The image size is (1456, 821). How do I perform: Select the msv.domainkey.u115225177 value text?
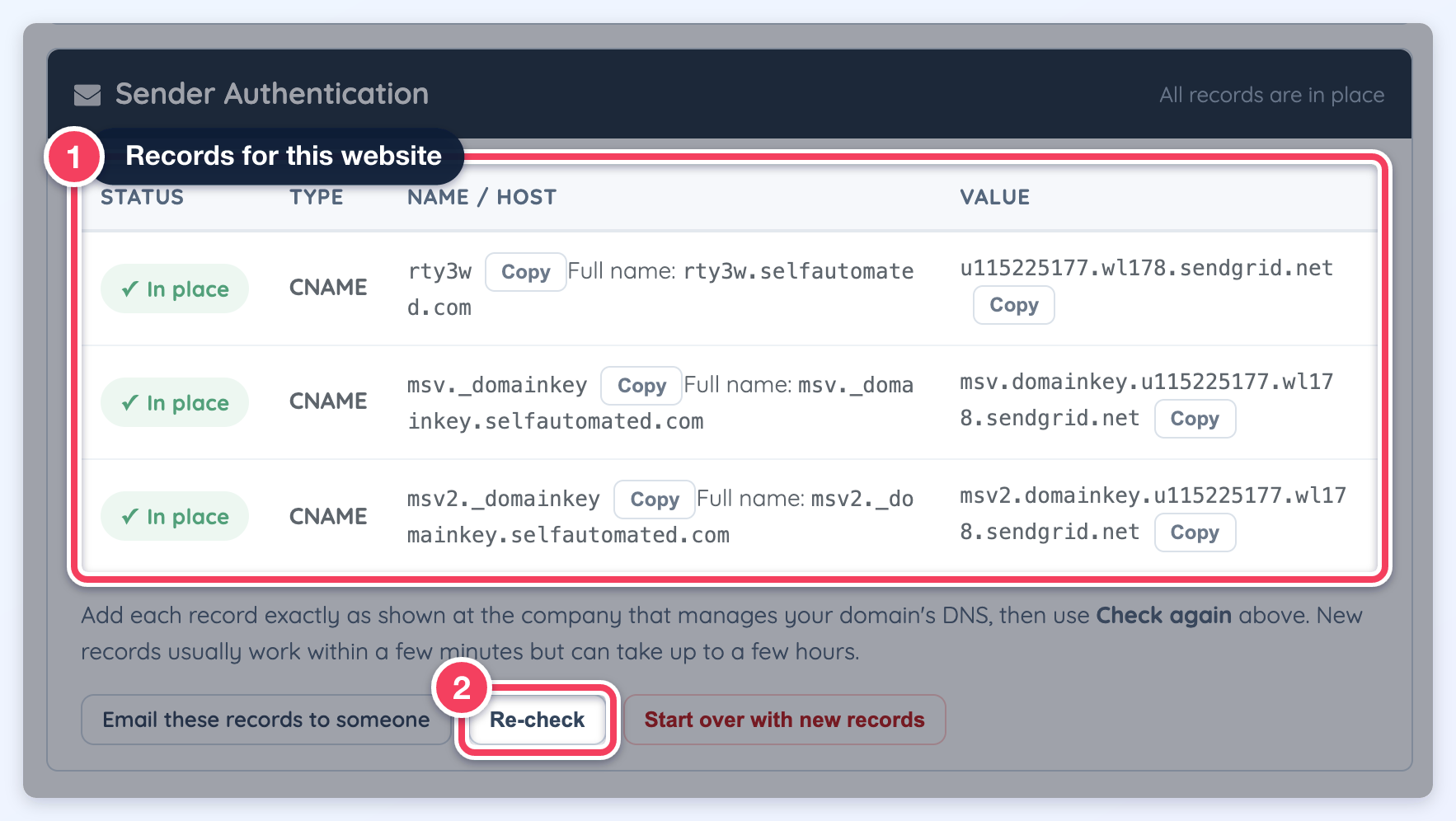click(1146, 400)
